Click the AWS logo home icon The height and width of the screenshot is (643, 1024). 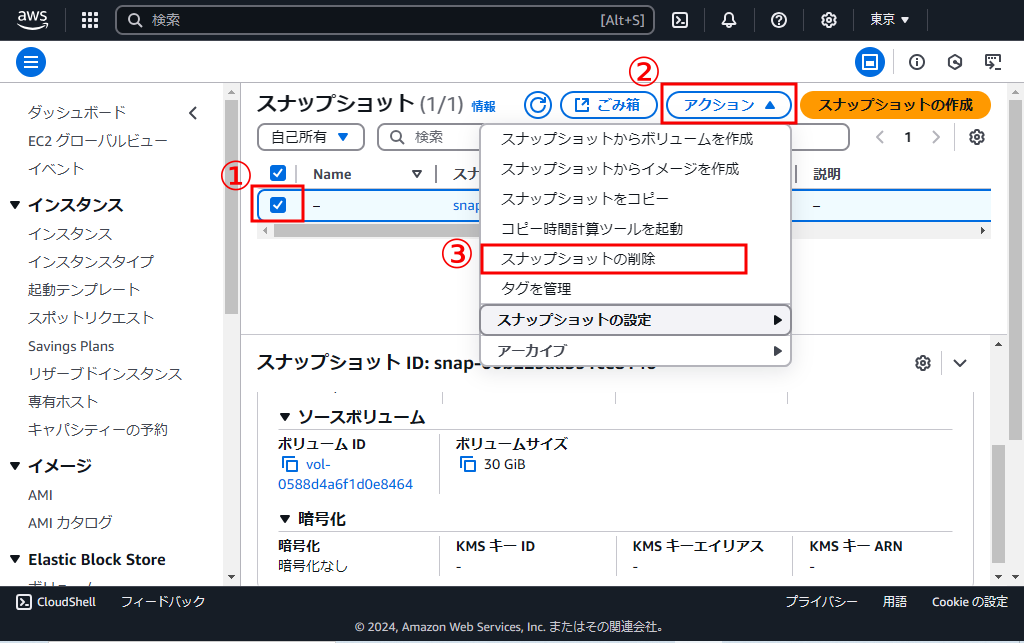(32, 20)
